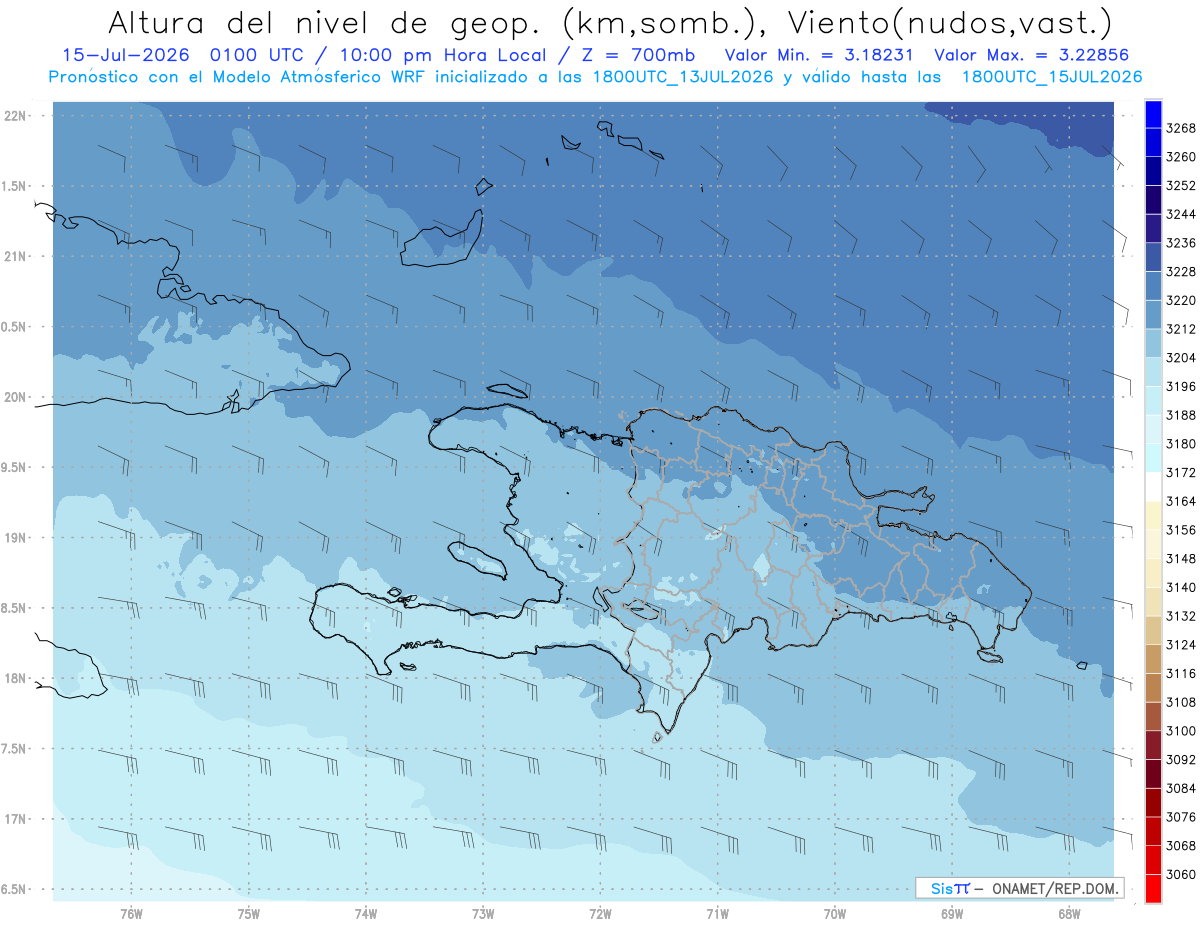Click the 'Valor Min. = 3.18231' value
1200x927 pixels.
(x=820, y=56)
